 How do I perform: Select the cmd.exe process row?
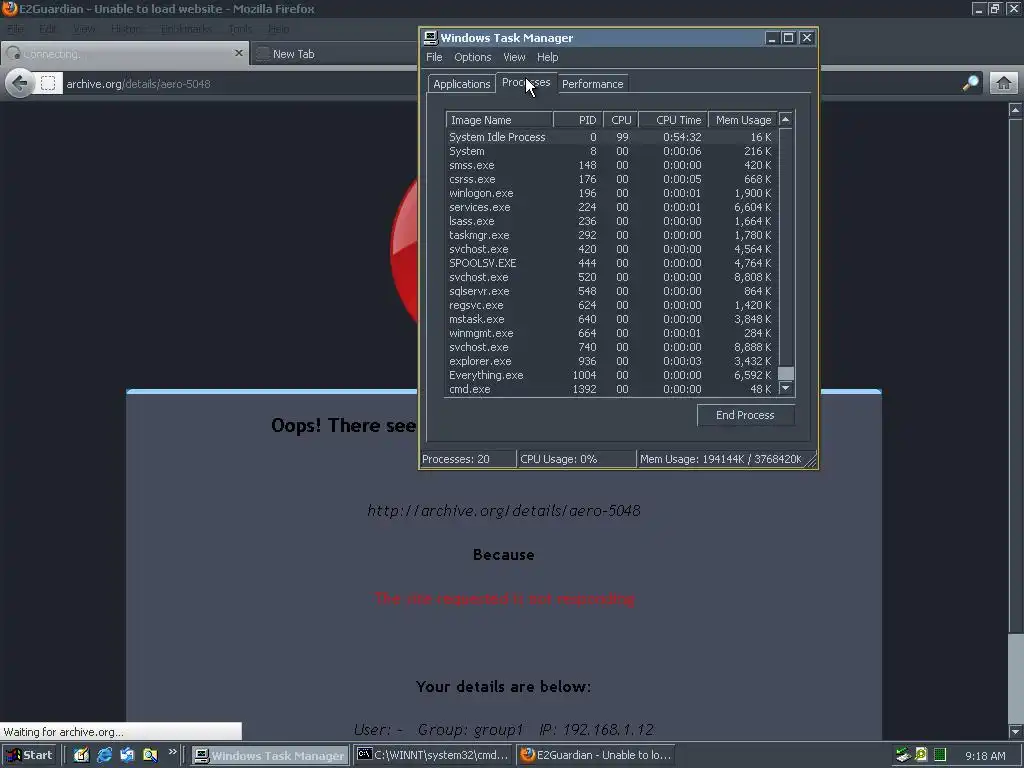pos(611,389)
